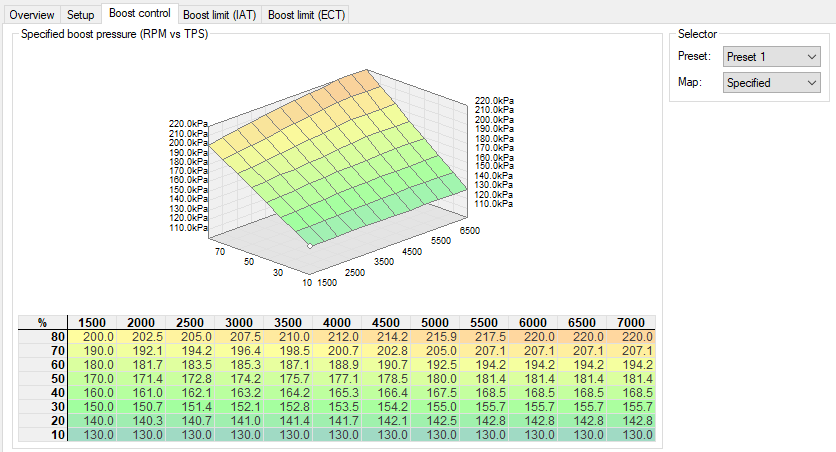Select the 30% TPS row header
Screen dimensions: 836x452
point(43,407)
